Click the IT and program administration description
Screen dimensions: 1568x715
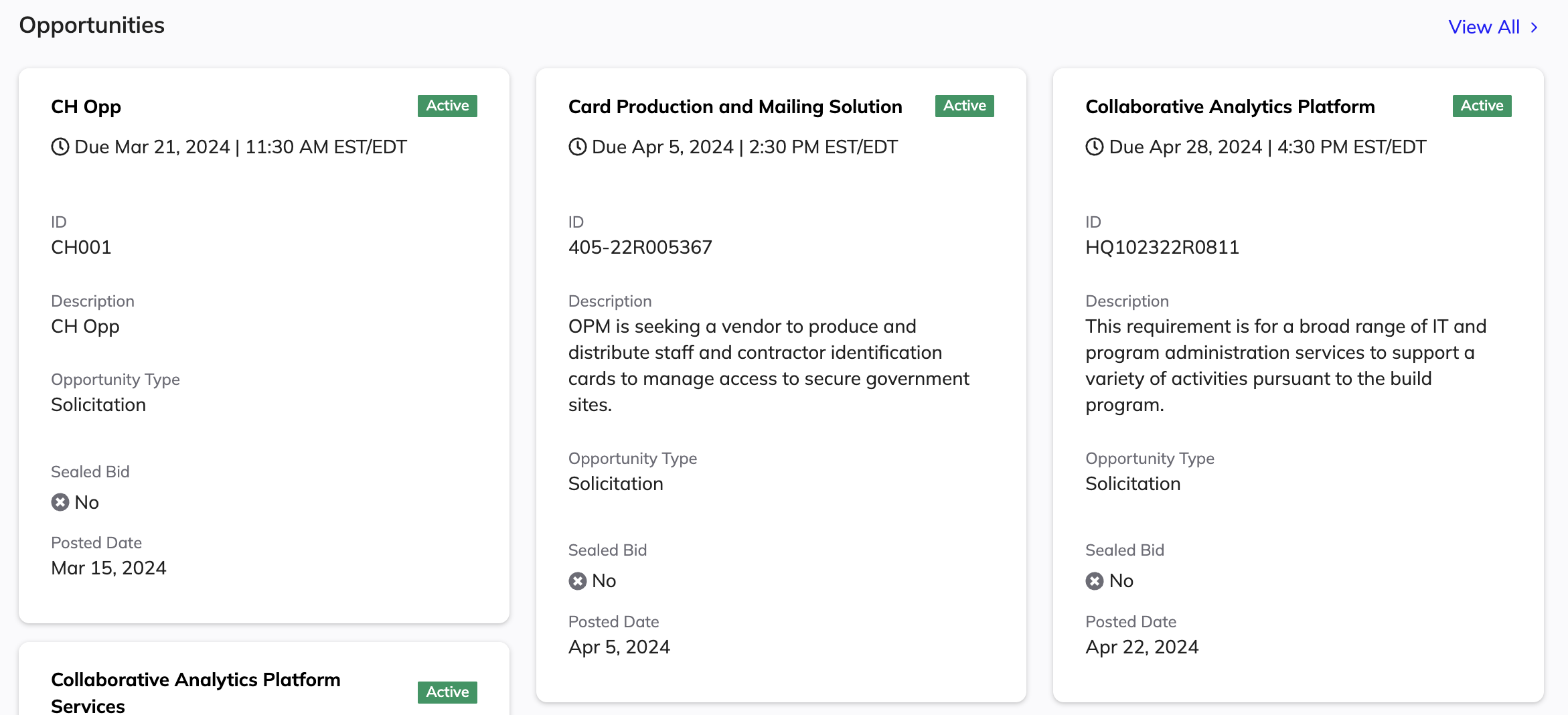coord(1285,366)
